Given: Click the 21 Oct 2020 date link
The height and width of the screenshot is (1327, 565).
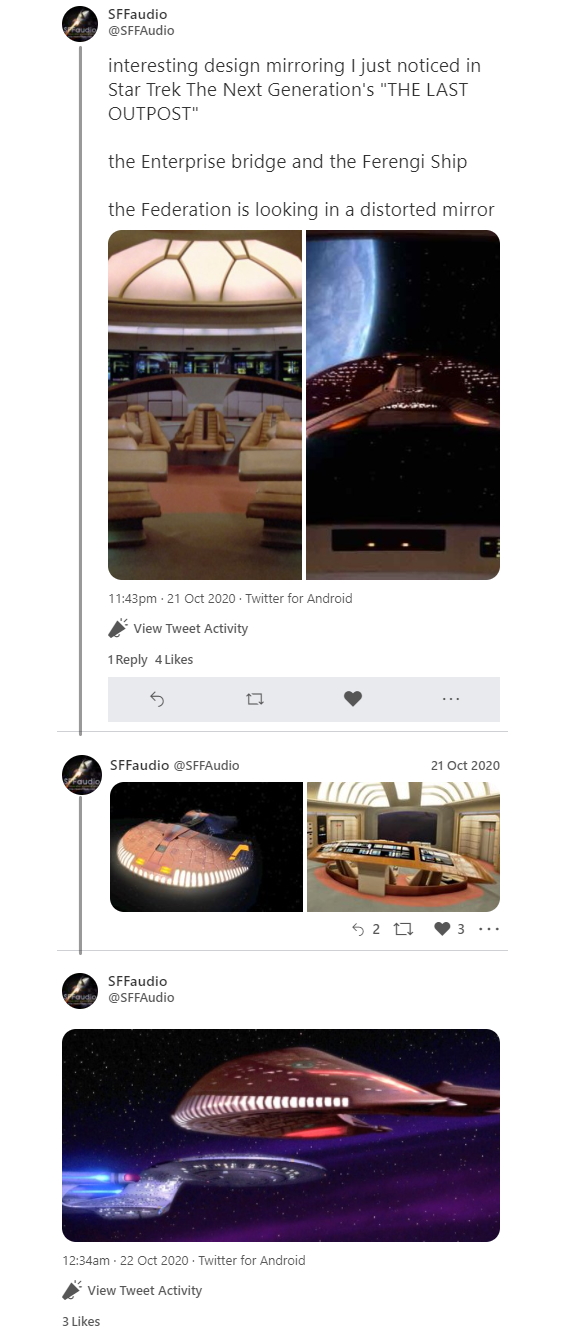Looking at the screenshot, I should (x=465, y=765).
